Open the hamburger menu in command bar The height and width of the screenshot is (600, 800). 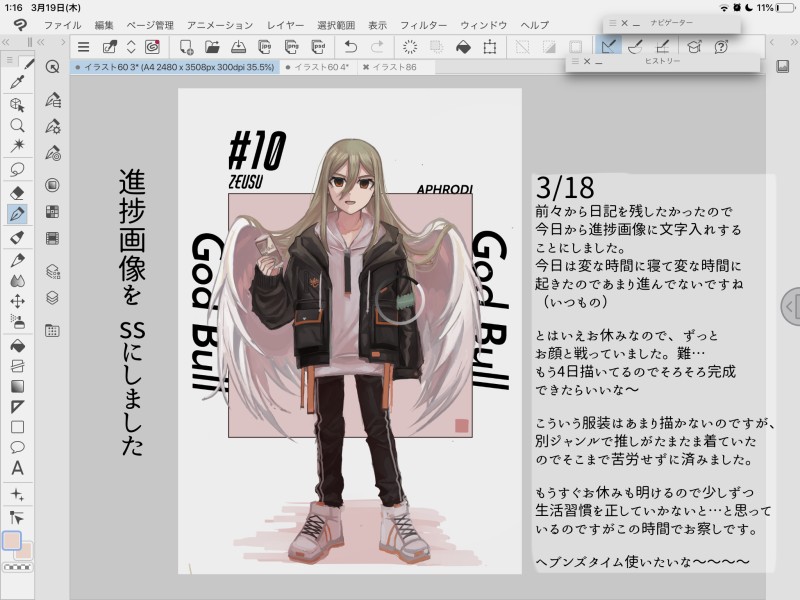pos(84,47)
